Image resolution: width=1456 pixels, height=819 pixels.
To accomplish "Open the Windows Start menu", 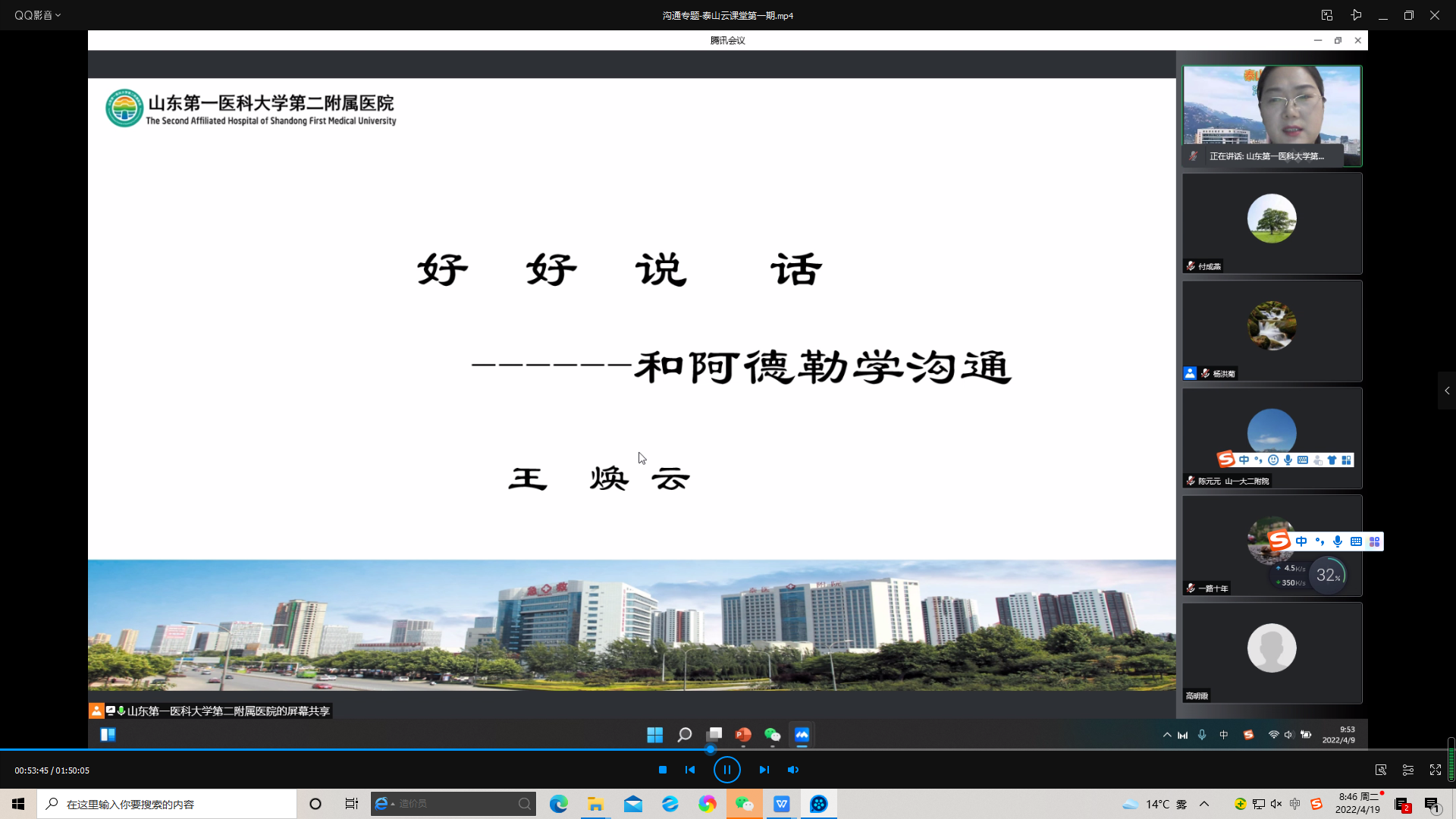I will pyautogui.click(x=18, y=804).
